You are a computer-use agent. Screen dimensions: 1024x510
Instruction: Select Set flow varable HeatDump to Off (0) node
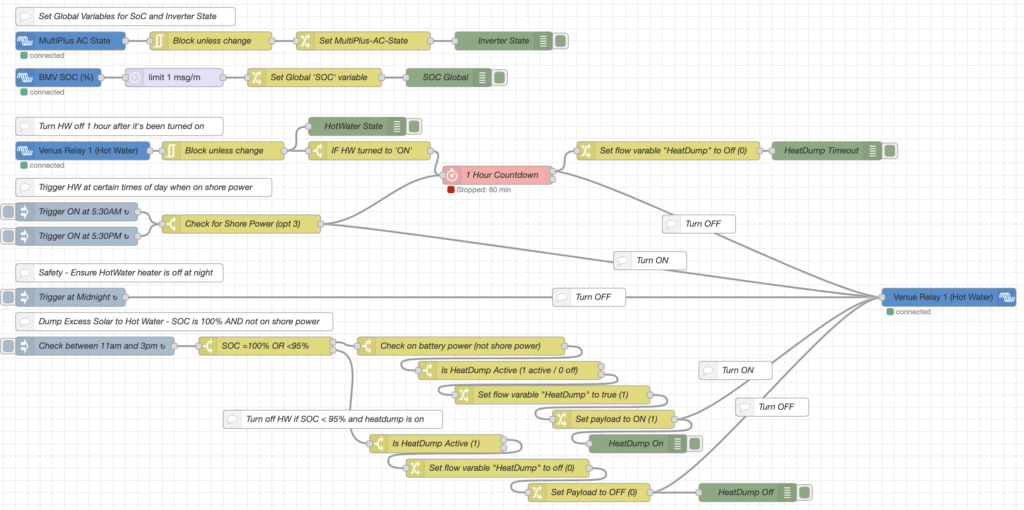point(669,150)
